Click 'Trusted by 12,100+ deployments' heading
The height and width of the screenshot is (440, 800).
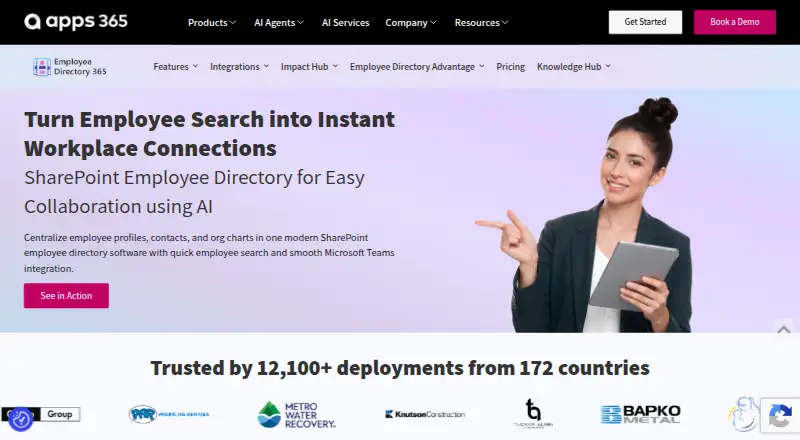pos(400,368)
